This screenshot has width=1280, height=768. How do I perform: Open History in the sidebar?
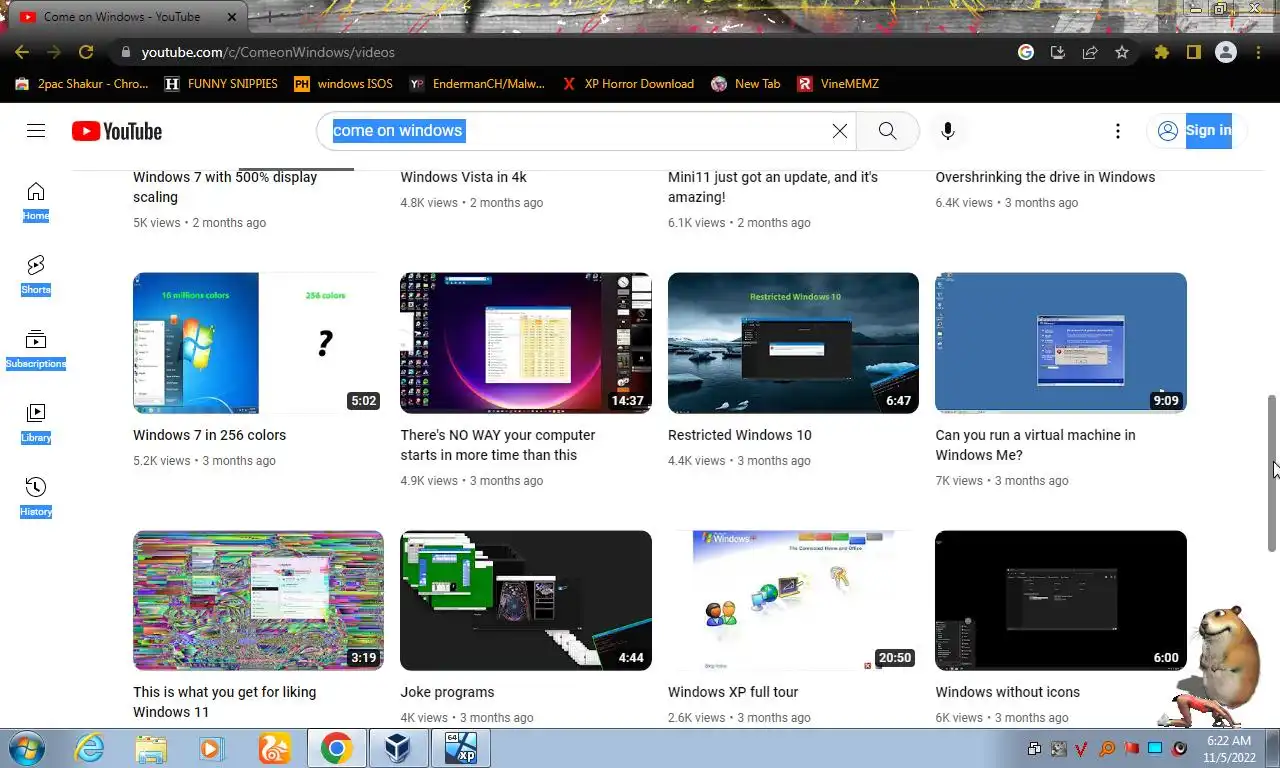point(36,497)
